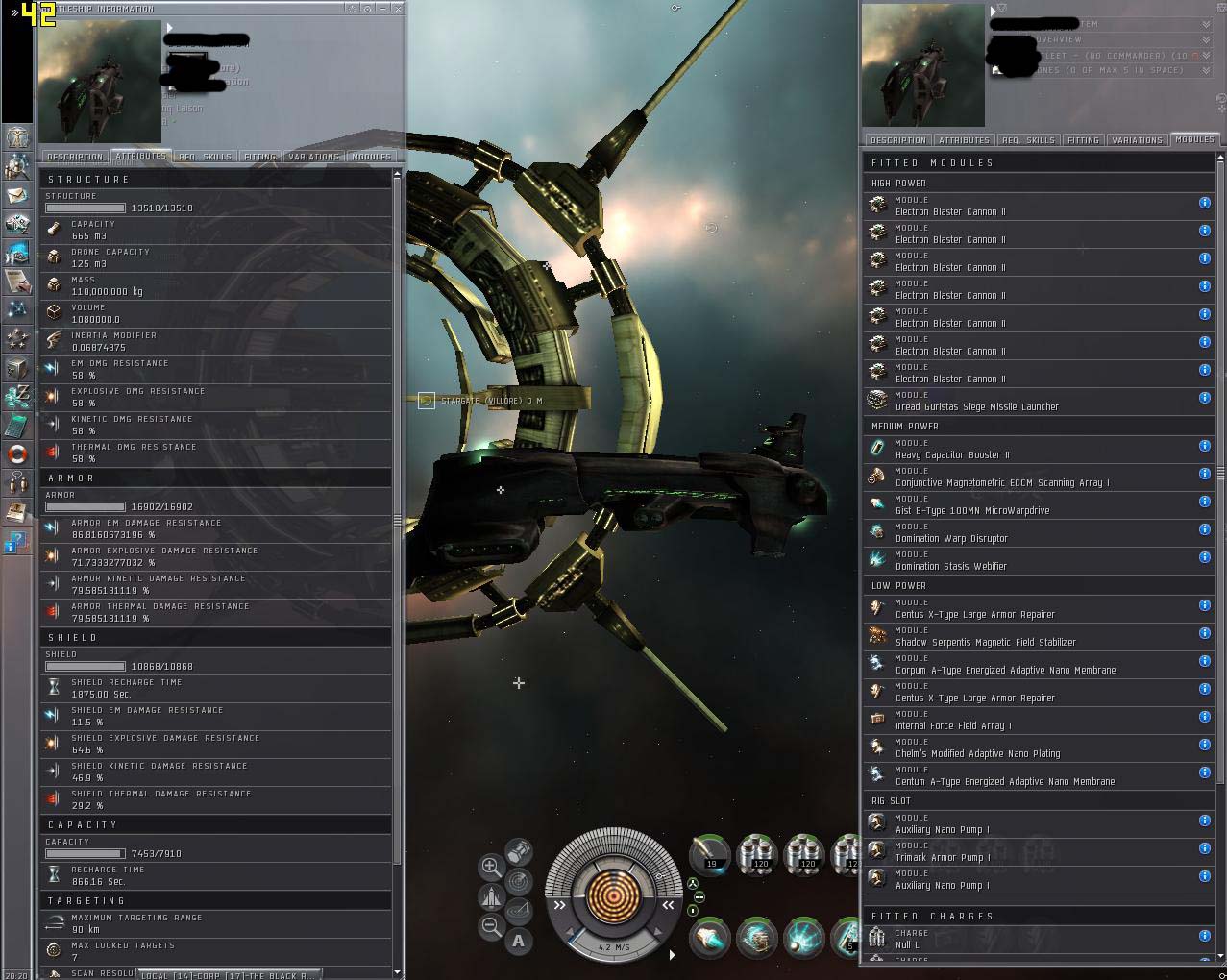Viewport: 1227px width, 980px height.
Task: Set ship to full speed arrow
Action: (x=656, y=934)
